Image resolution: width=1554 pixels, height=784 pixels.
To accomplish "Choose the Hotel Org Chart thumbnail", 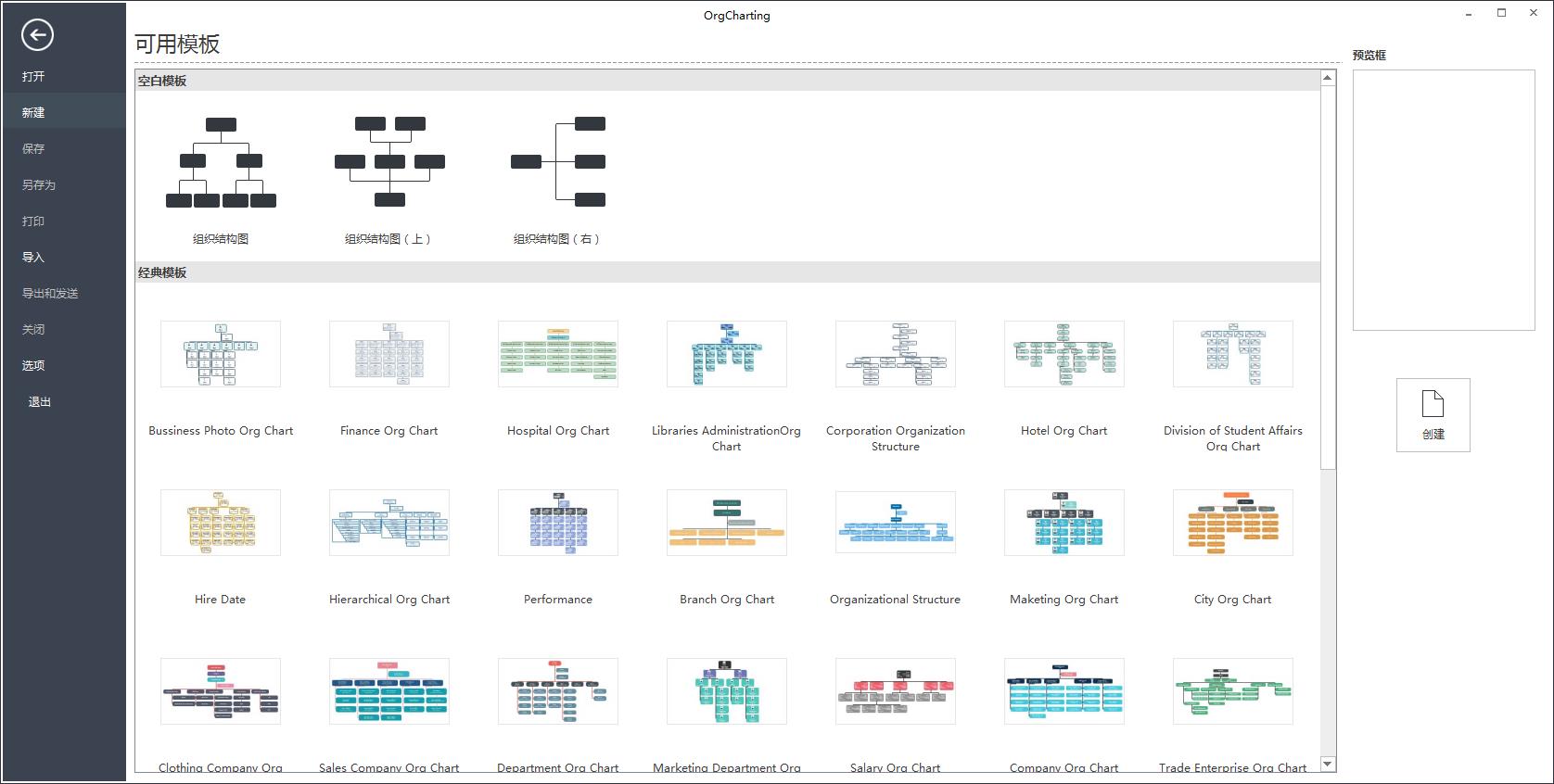I will point(1064,354).
